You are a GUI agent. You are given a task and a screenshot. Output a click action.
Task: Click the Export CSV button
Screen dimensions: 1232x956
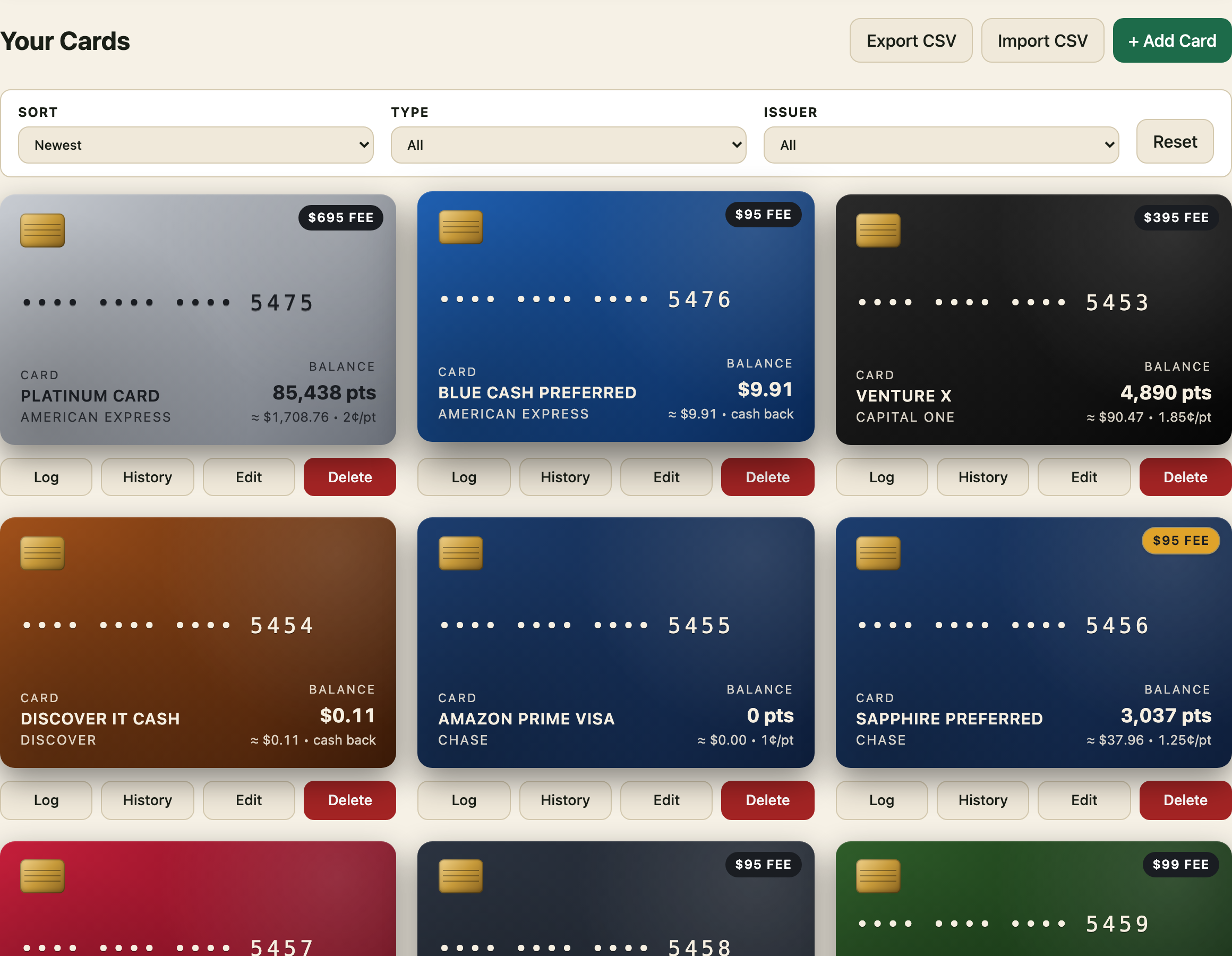tap(911, 41)
